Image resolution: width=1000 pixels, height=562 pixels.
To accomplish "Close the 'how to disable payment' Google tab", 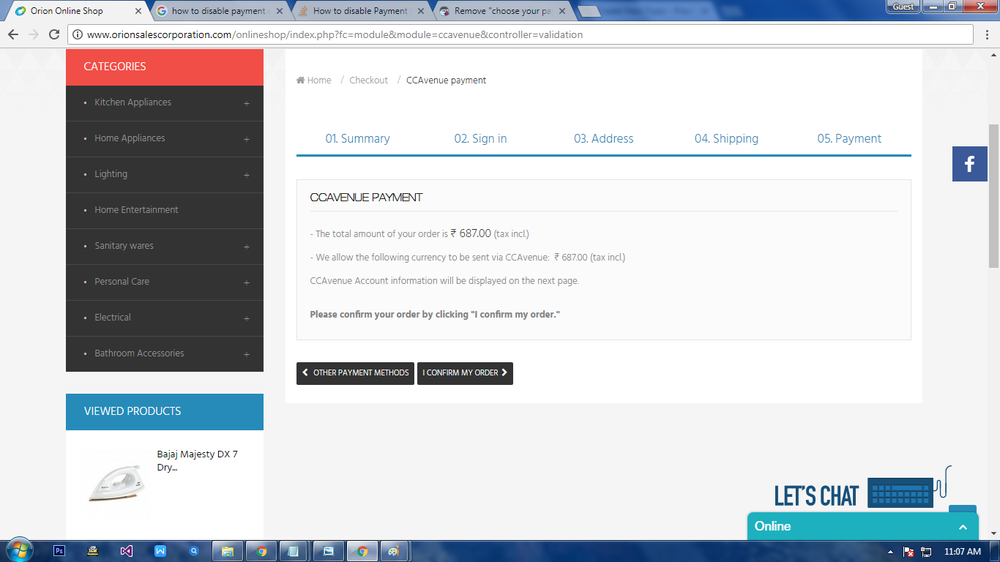I will (x=279, y=11).
